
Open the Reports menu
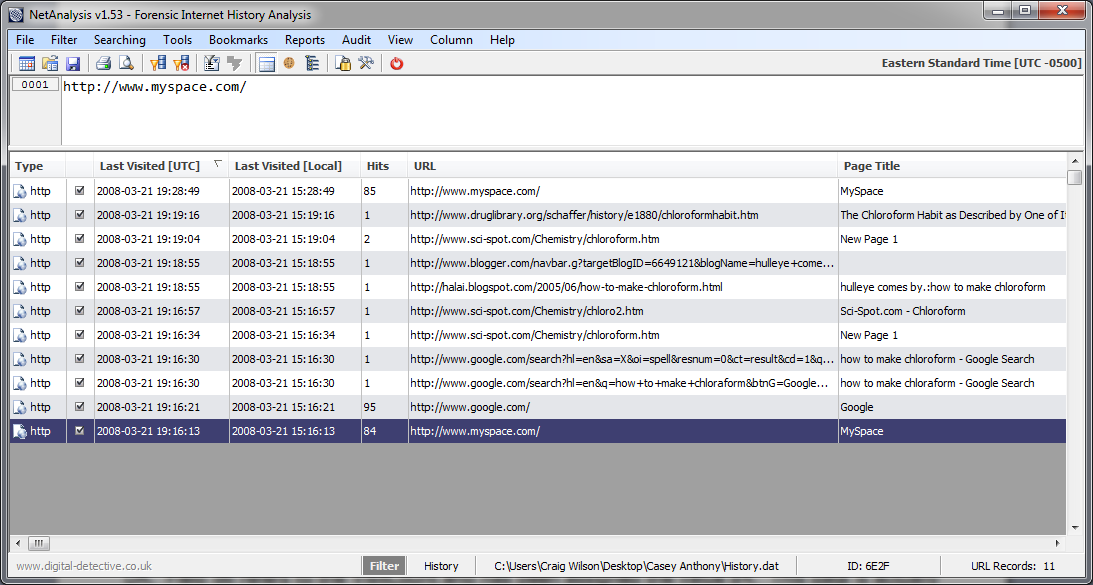pos(304,40)
